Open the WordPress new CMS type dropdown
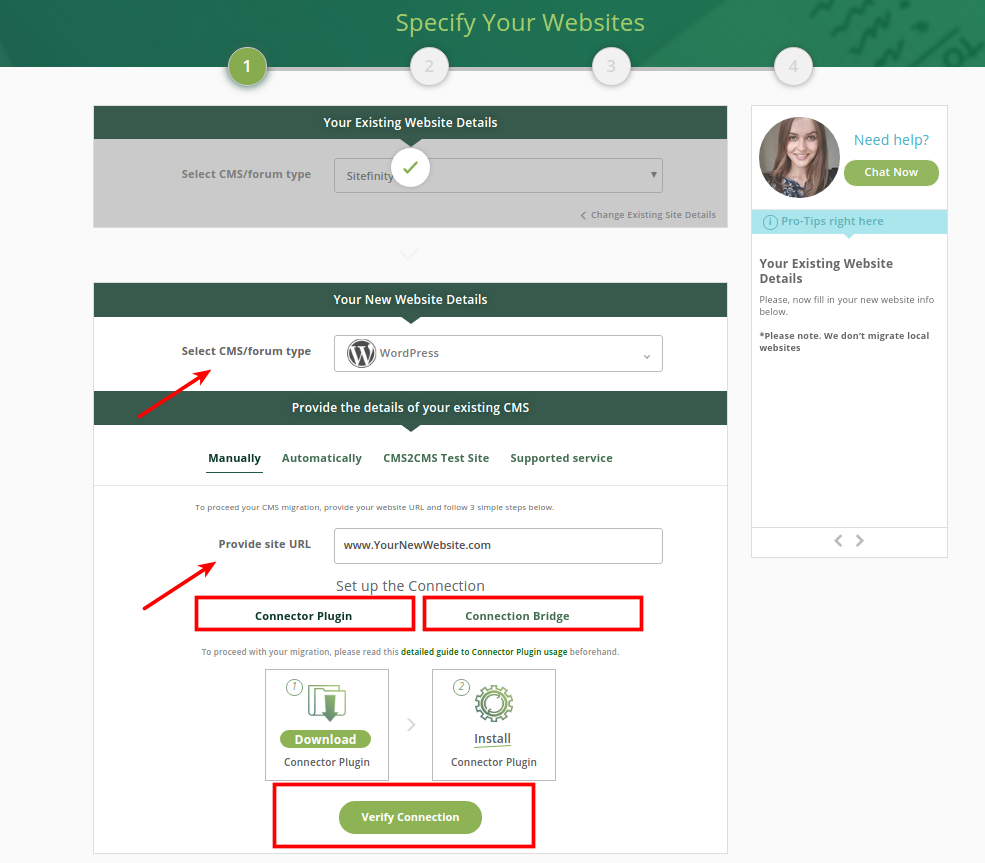 pos(498,354)
